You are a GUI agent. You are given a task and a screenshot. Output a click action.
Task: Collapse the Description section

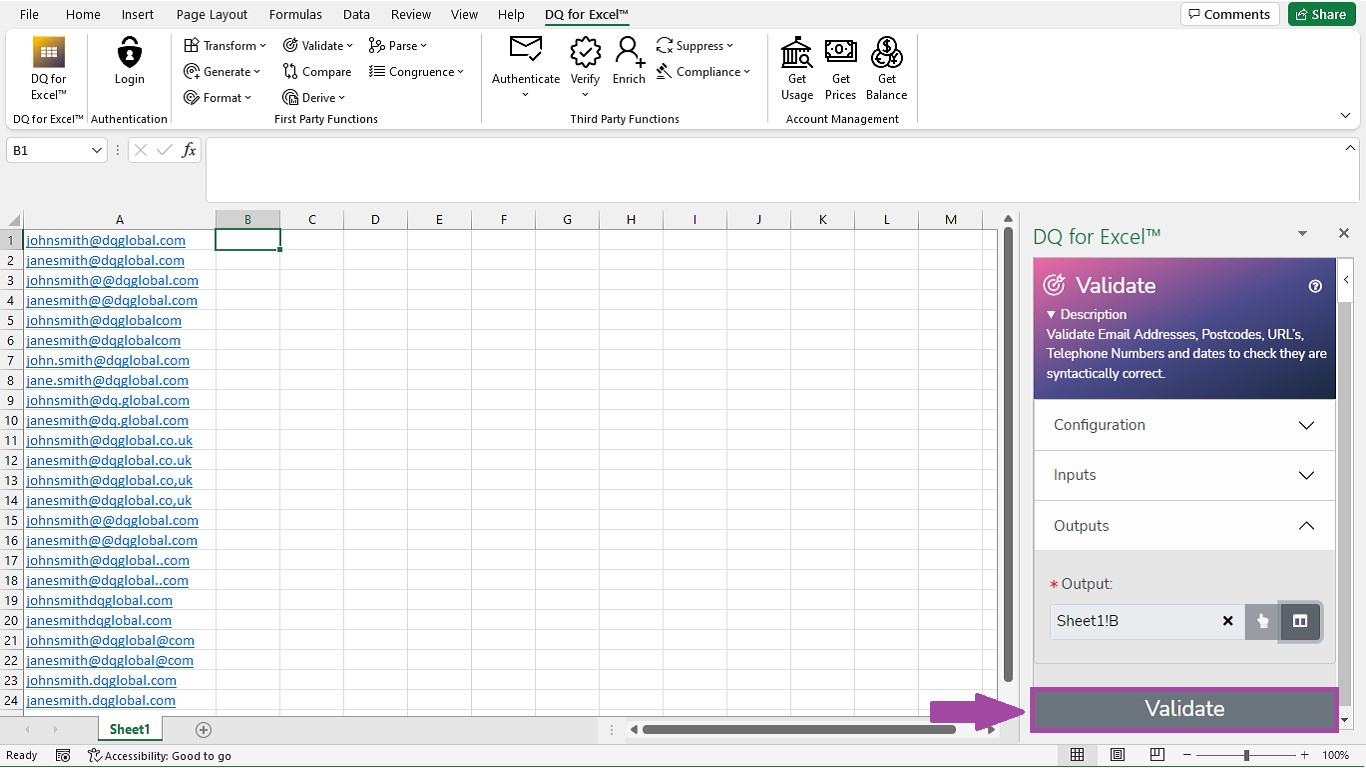(x=1087, y=314)
